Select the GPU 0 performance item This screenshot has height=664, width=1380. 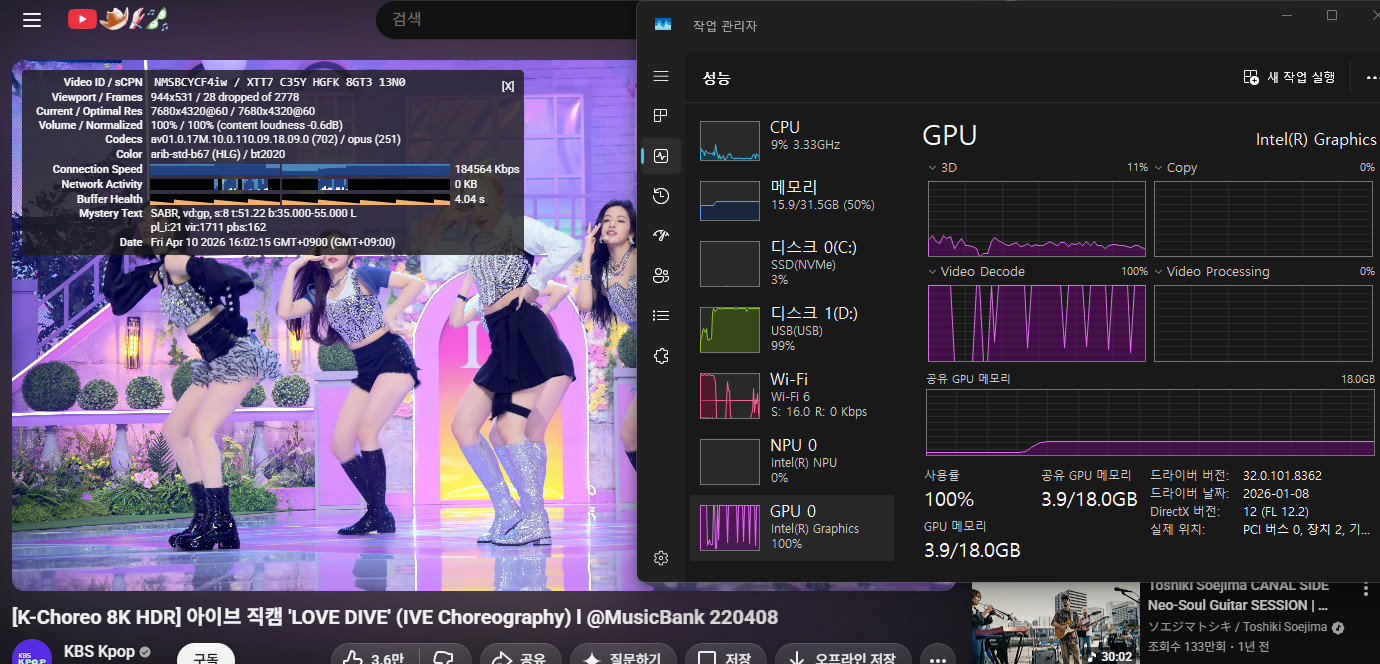tap(792, 527)
